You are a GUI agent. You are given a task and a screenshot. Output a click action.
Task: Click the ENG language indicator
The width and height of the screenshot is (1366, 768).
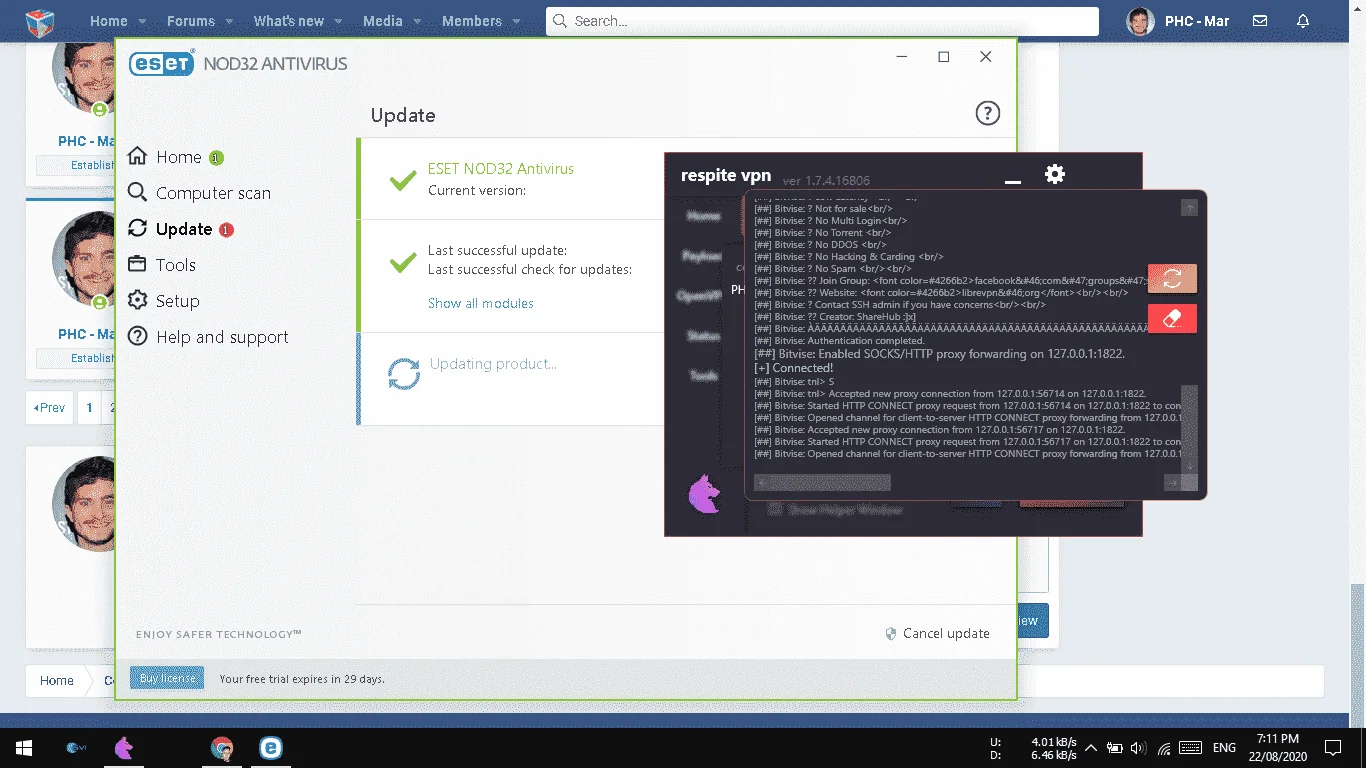(x=1224, y=748)
